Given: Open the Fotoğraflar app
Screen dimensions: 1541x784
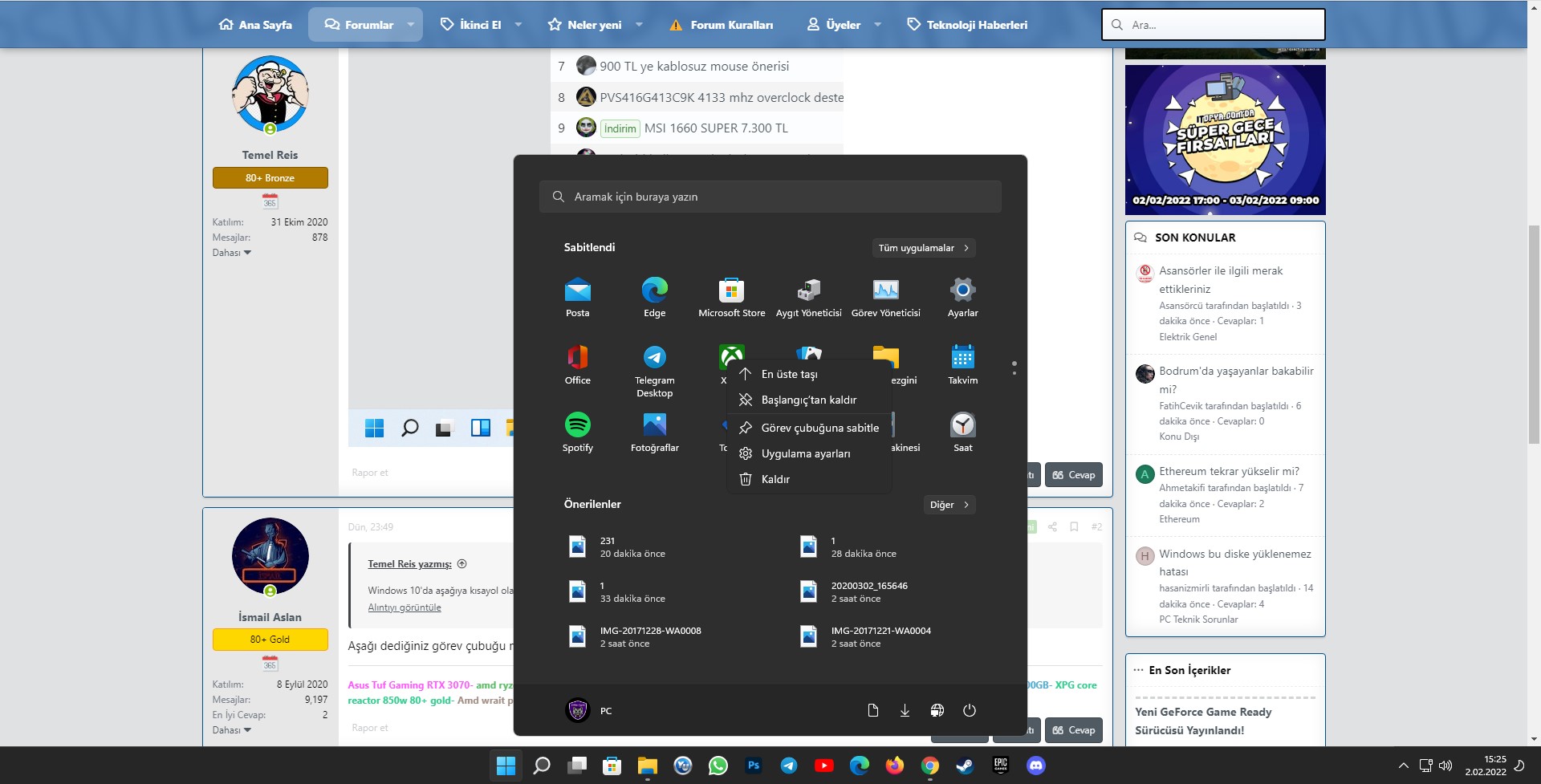Looking at the screenshot, I should [655, 432].
